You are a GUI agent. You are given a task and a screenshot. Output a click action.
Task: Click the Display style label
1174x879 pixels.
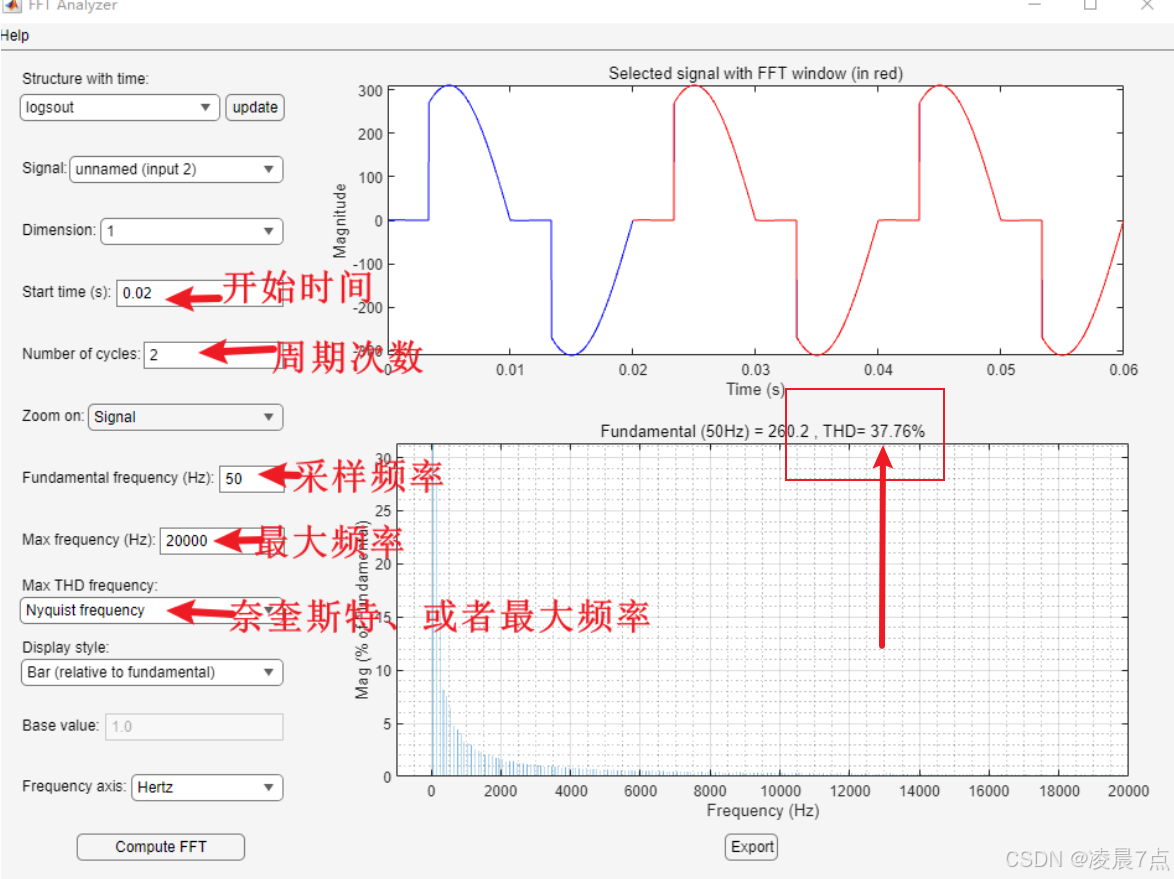pos(65,648)
